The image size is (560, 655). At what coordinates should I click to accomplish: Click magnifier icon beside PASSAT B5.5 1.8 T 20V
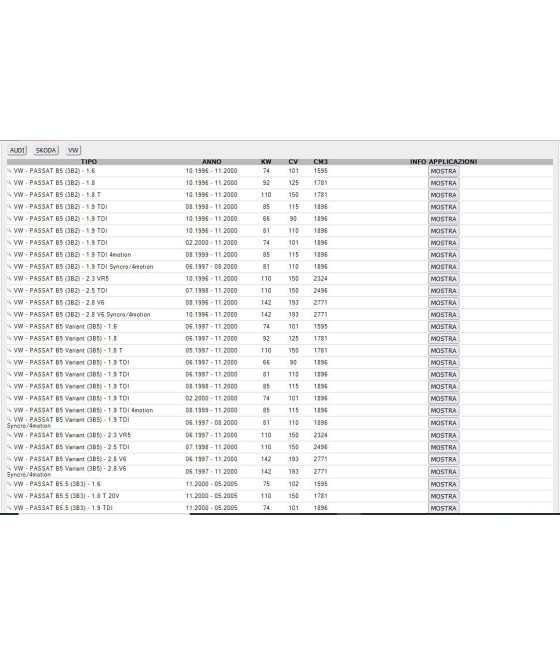[9, 496]
